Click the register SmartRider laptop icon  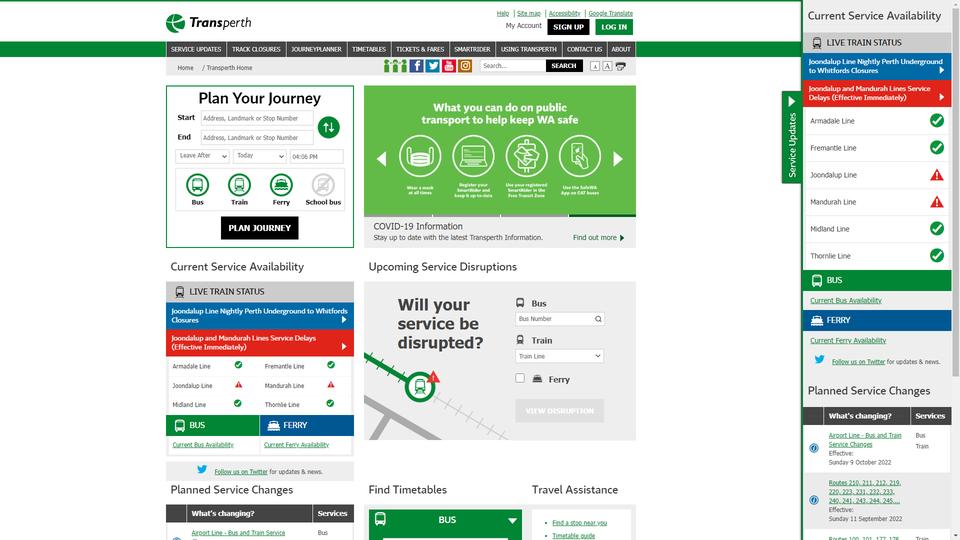473,156
